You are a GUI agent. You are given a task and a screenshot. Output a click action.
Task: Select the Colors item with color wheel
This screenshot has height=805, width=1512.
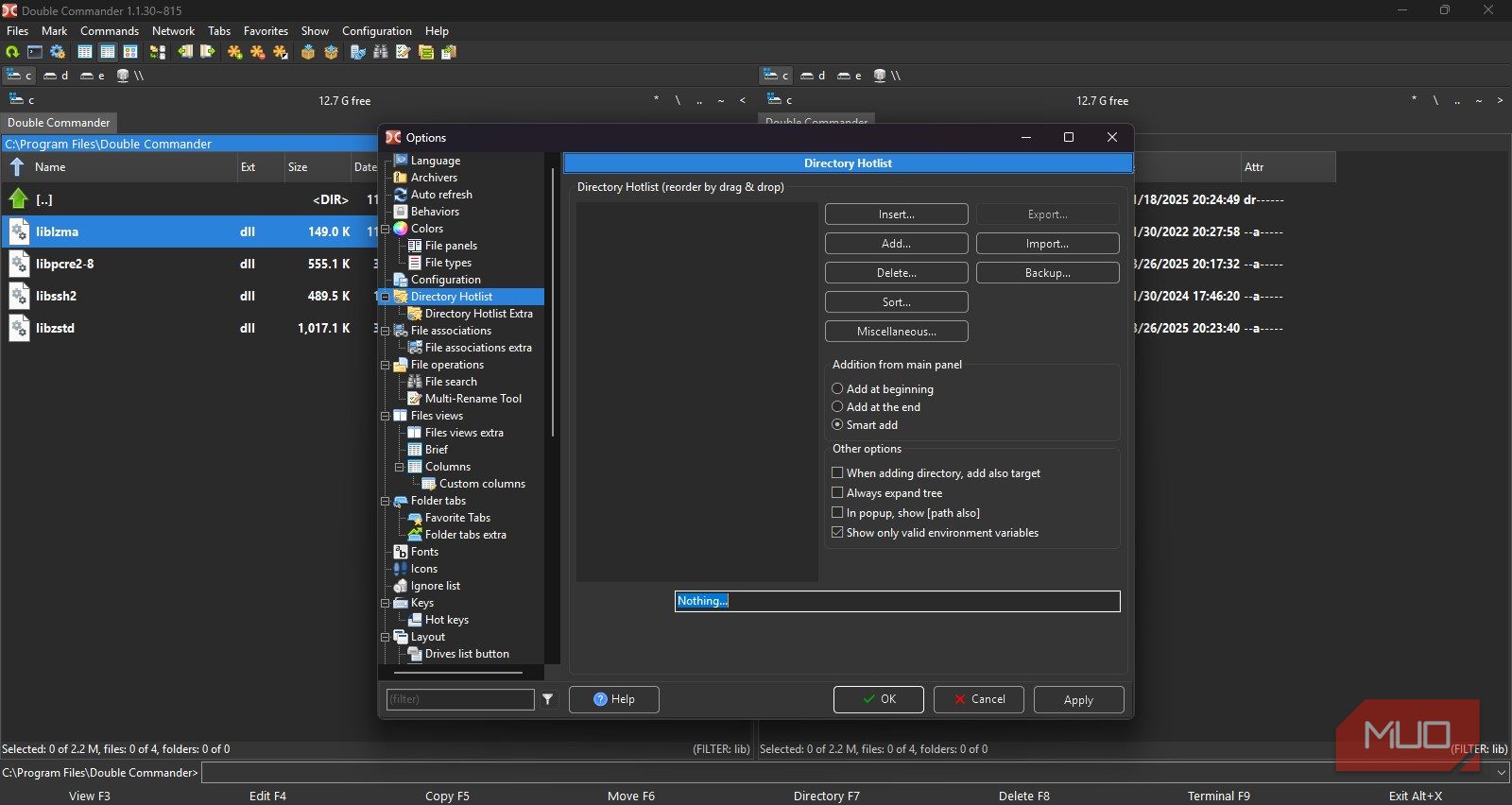426,229
